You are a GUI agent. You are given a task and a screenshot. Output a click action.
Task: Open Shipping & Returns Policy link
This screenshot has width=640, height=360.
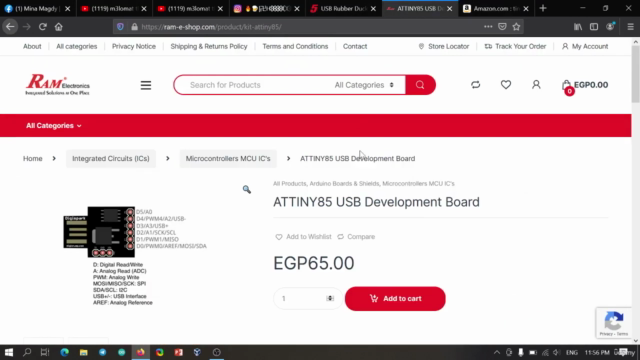(209, 47)
